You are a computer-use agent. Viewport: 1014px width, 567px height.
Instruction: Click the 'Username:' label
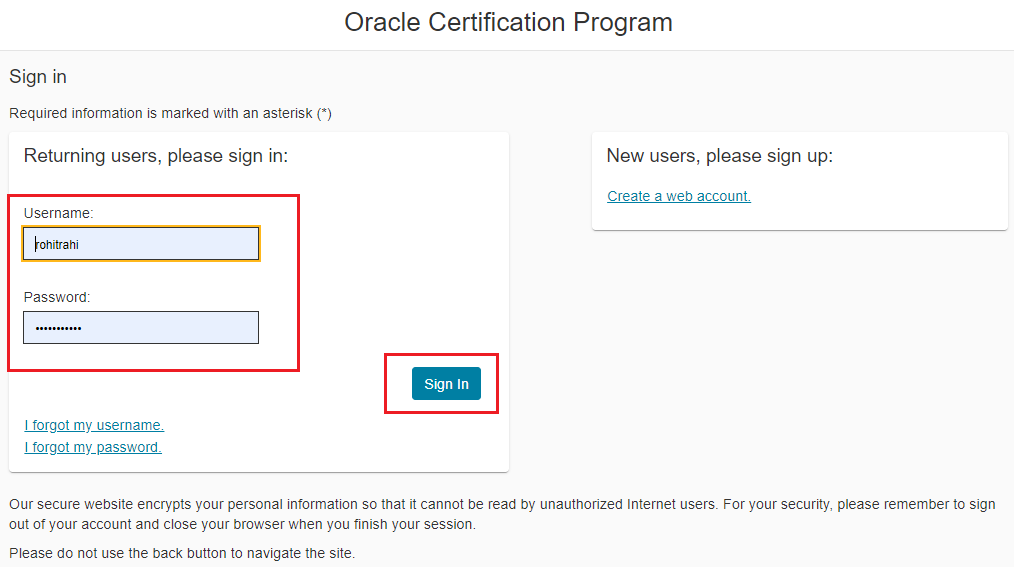[59, 213]
